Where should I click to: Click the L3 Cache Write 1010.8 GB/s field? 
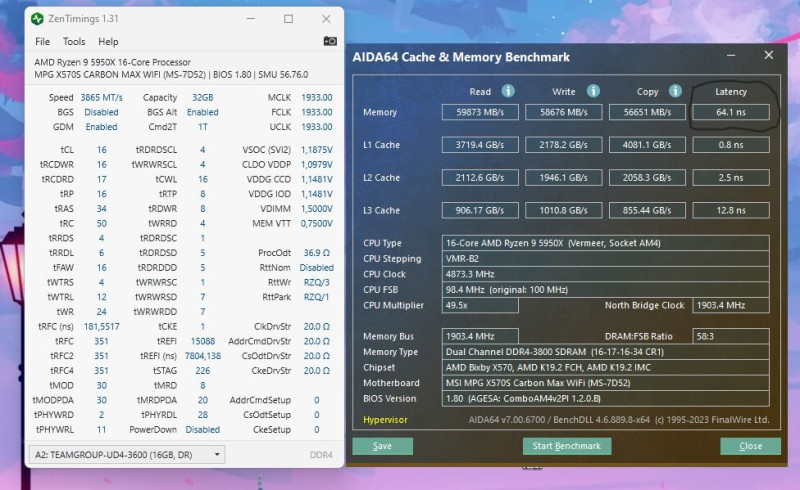click(x=564, y=210)
